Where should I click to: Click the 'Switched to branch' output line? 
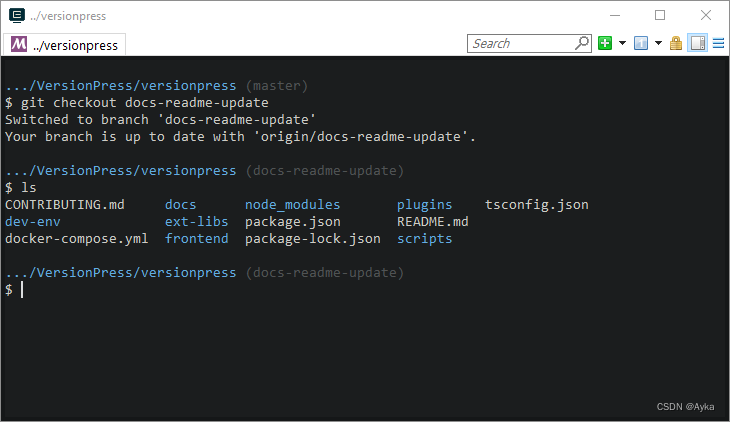click(160, 120)
